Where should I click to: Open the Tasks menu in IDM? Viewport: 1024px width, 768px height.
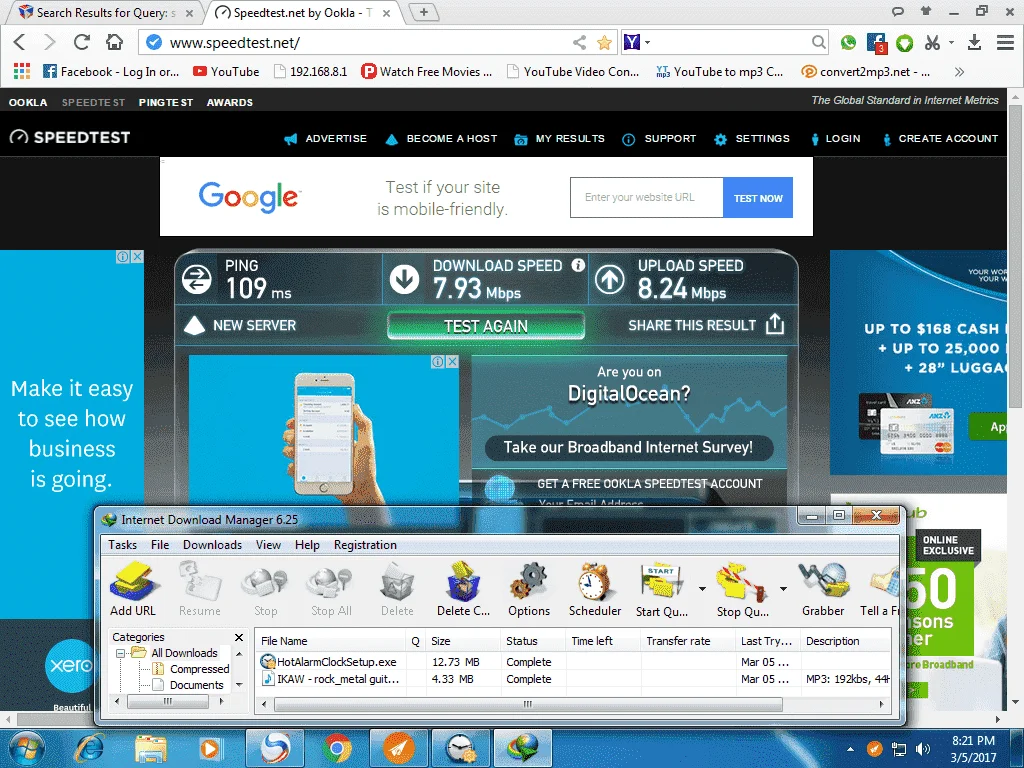click(x=122, y=545)
